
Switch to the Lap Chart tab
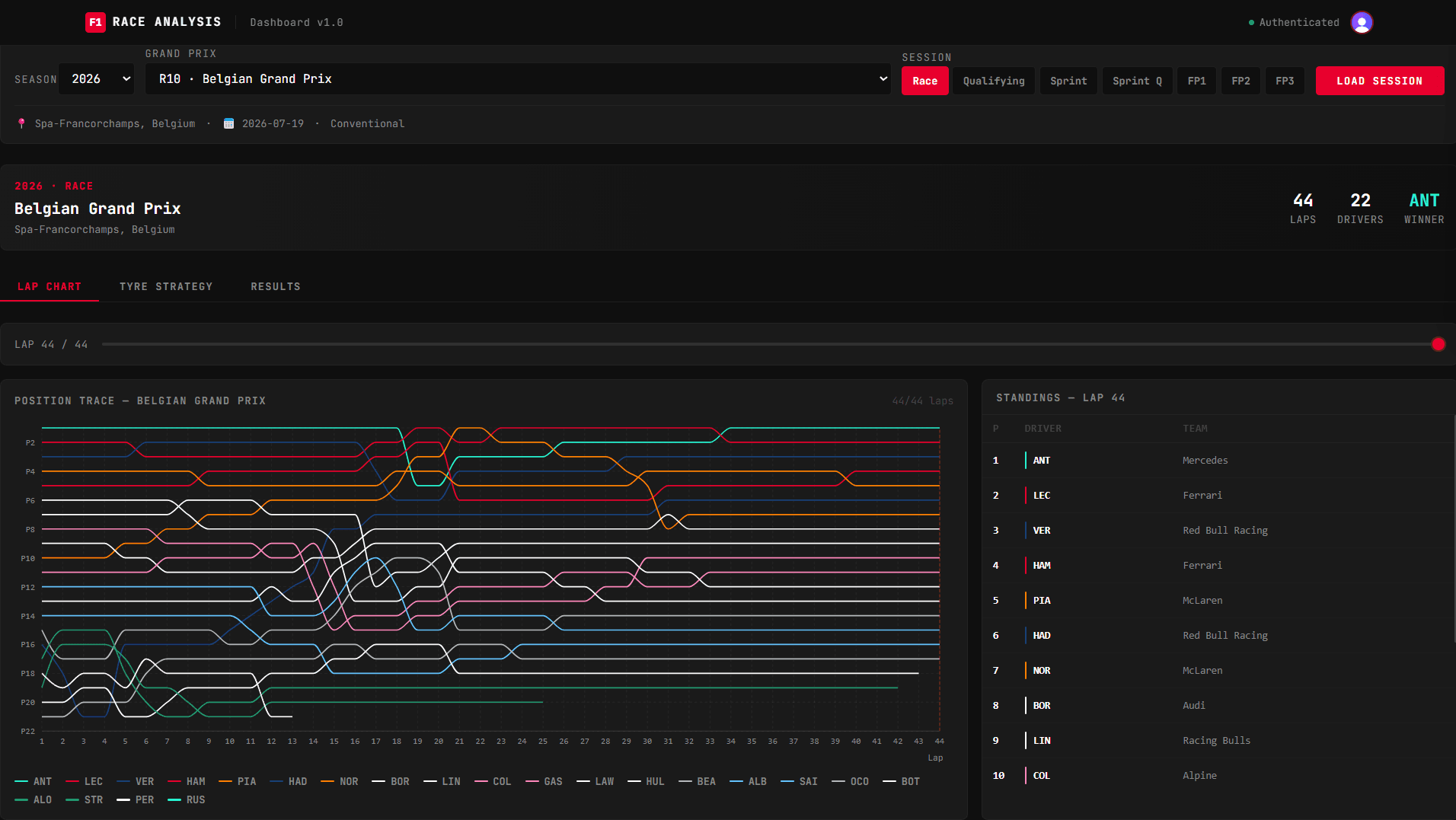(x=49, y=286)
